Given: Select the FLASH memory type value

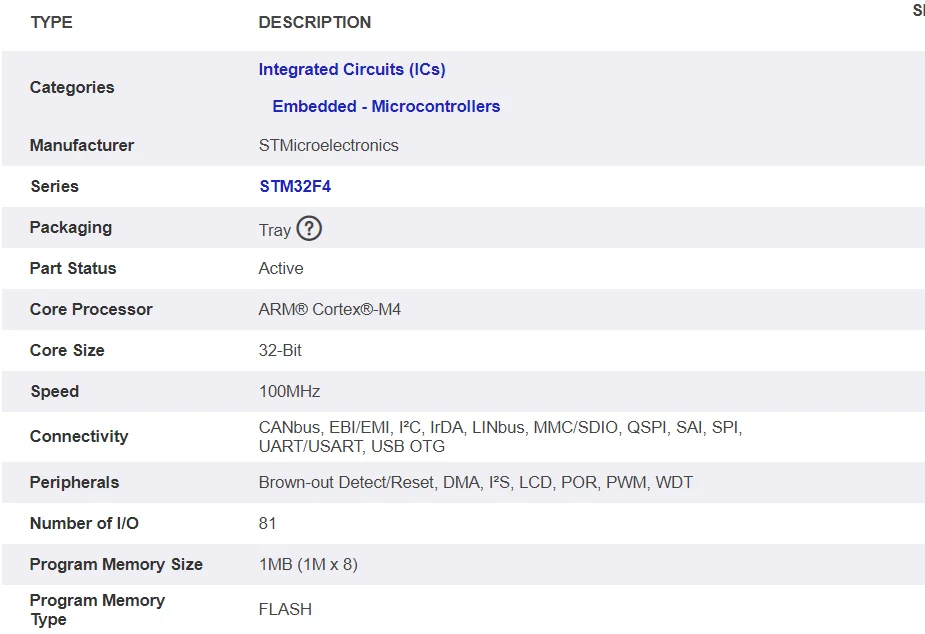Looking at the screenshot, I should 285,609.
